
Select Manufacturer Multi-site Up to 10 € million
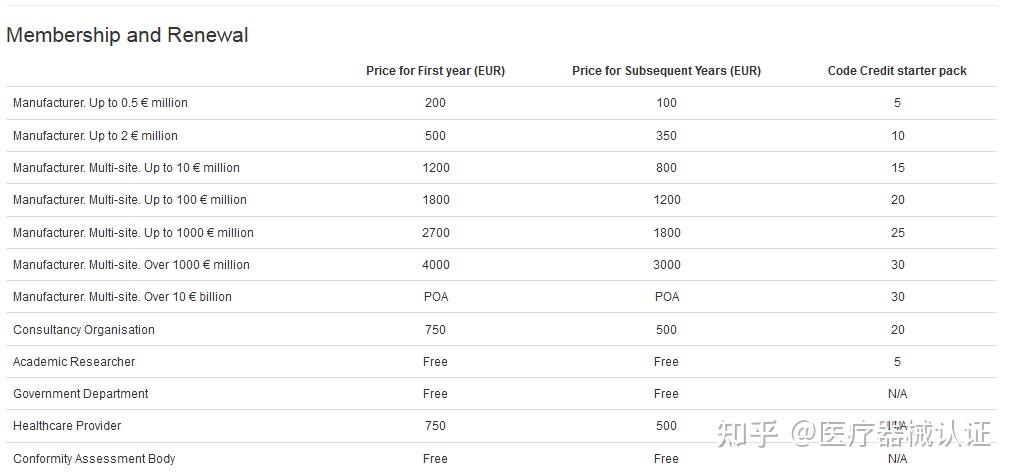126,168
